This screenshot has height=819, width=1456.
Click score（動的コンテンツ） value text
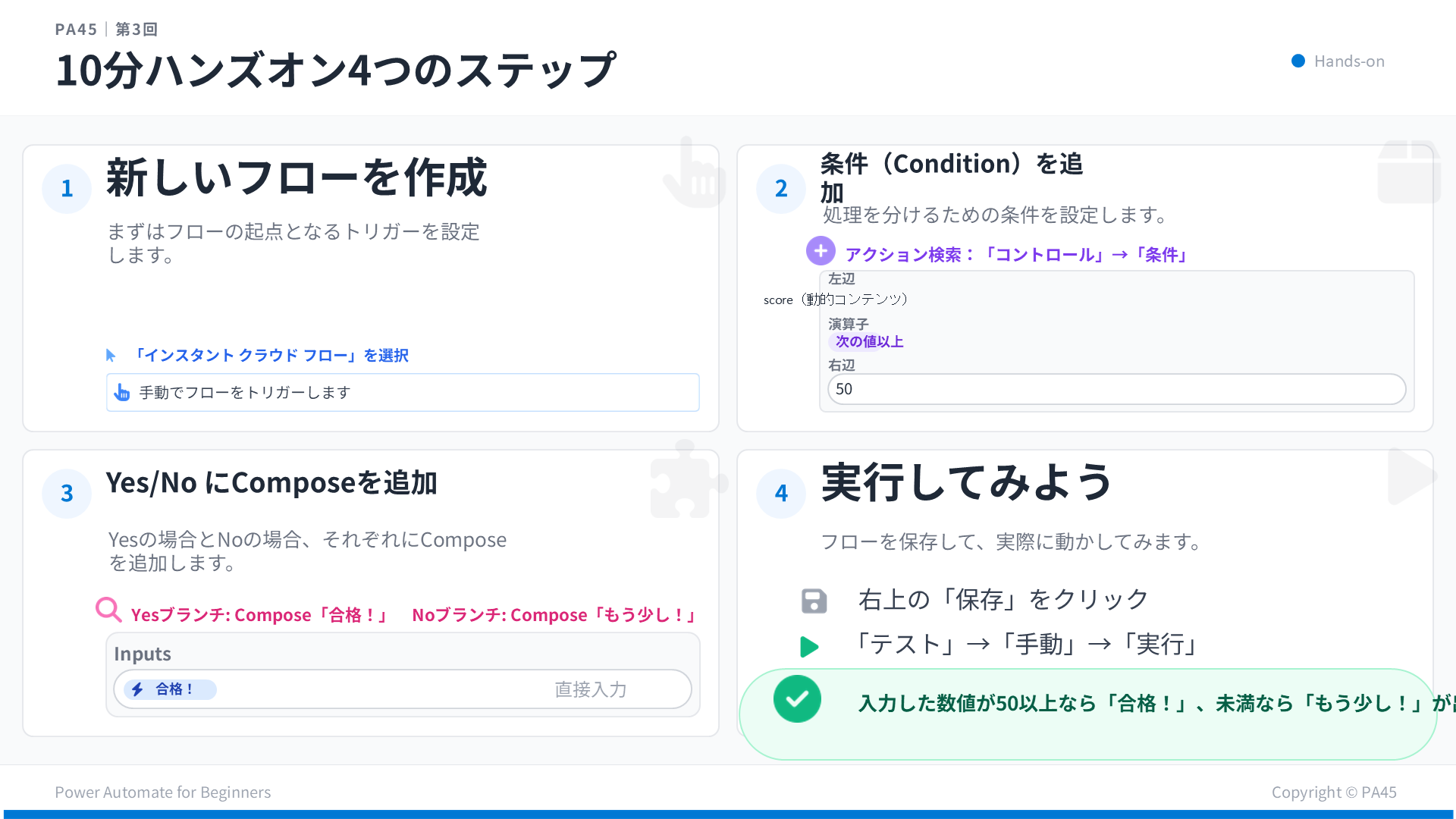tap(836, 300)
